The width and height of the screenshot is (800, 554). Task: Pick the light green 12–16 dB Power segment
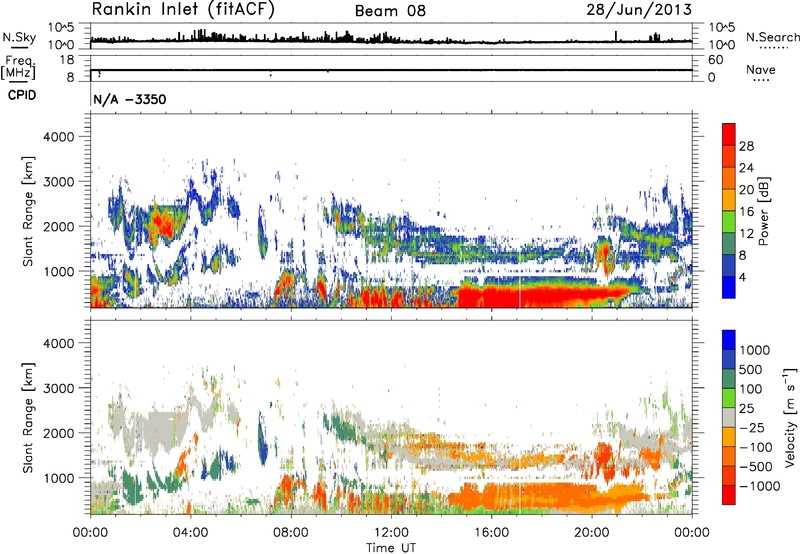click(x=729, y=221)
